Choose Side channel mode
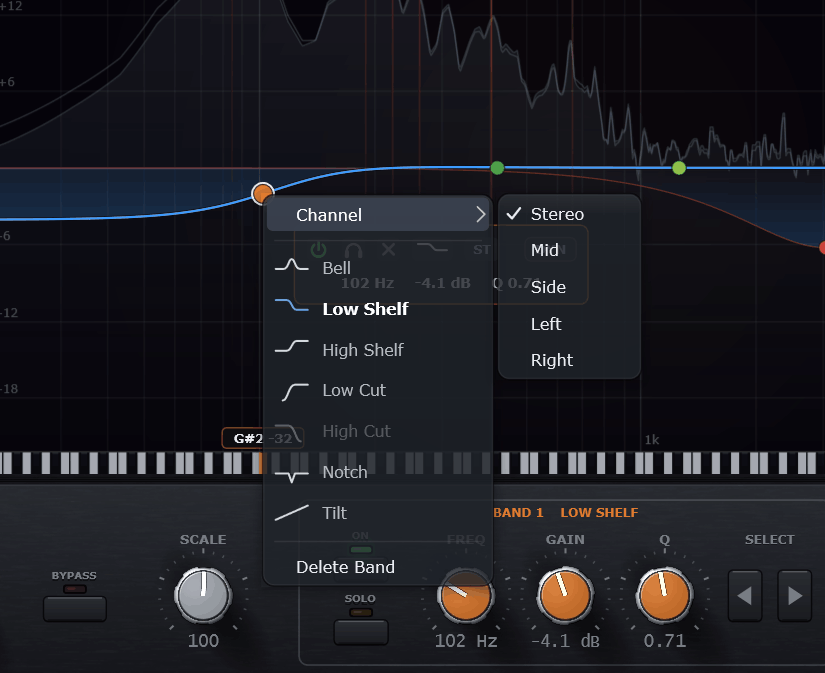This screenshot has width=825, height=673. [569, 287]
